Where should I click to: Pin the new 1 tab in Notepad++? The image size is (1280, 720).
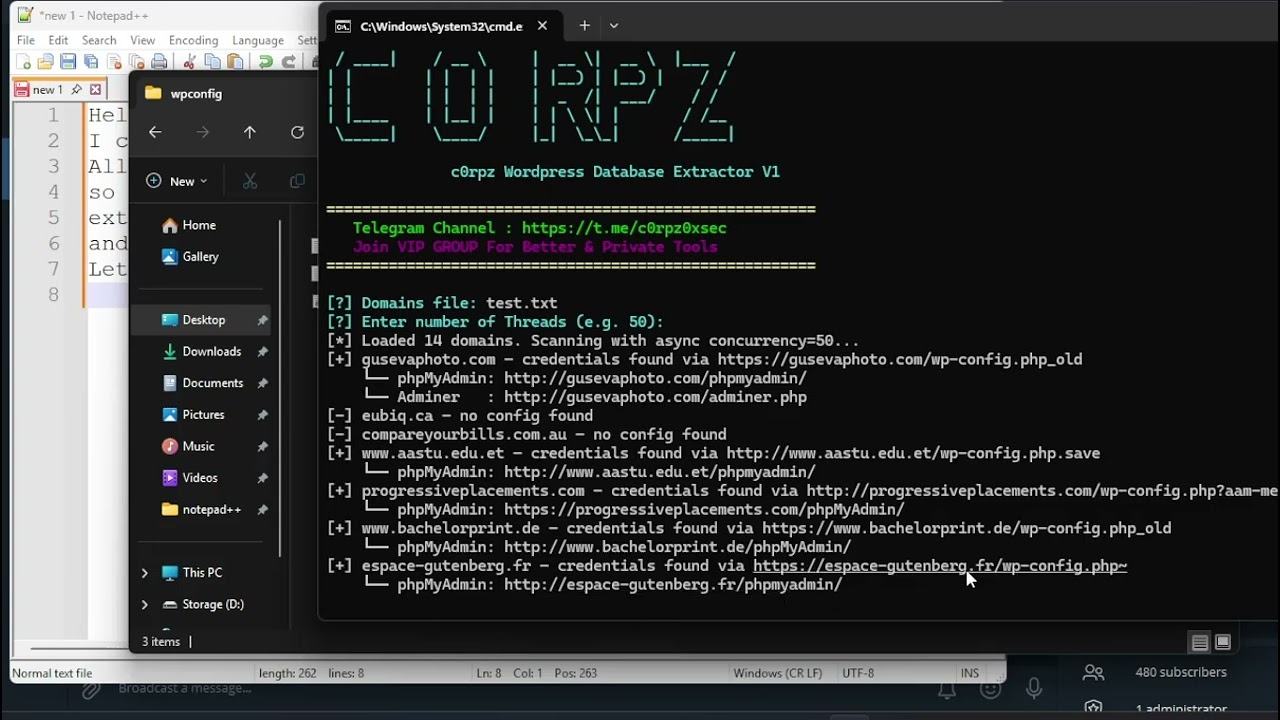point(76,89)
